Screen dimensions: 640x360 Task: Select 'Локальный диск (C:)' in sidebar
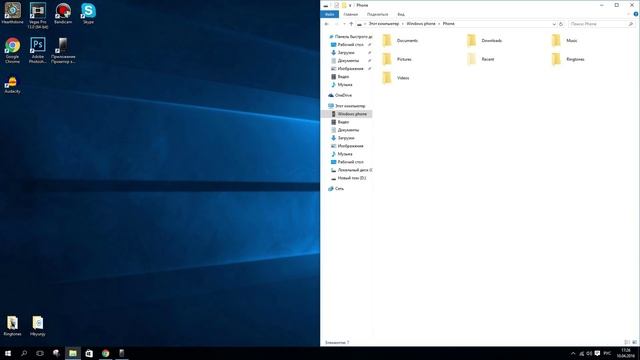click(x=351, y=170)
